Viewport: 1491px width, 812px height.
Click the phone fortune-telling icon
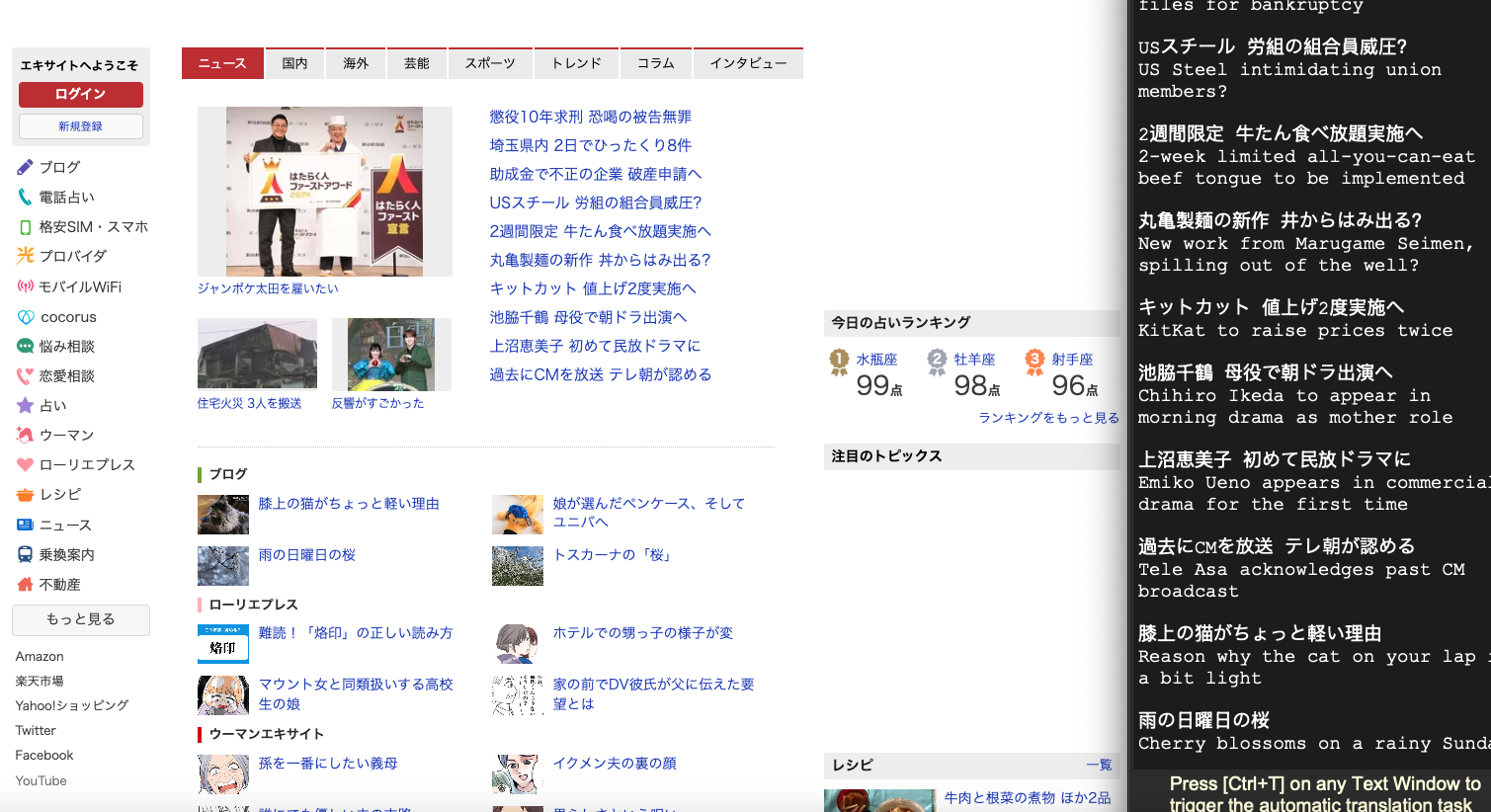tap(26, 197)
